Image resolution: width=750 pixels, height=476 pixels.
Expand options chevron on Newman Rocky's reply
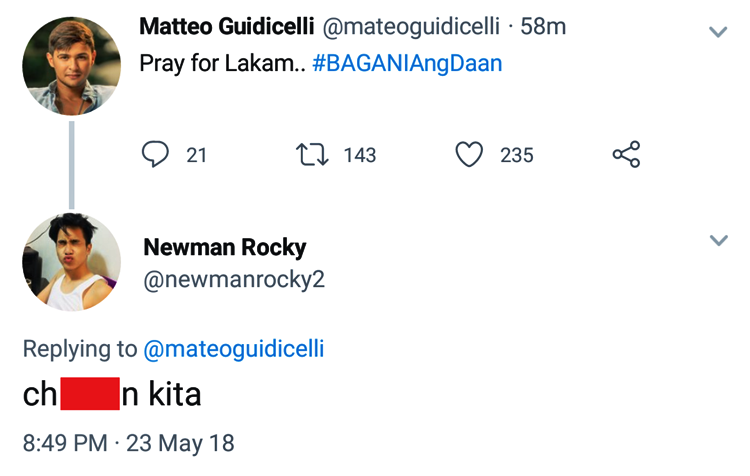click(x=718, y=241)
